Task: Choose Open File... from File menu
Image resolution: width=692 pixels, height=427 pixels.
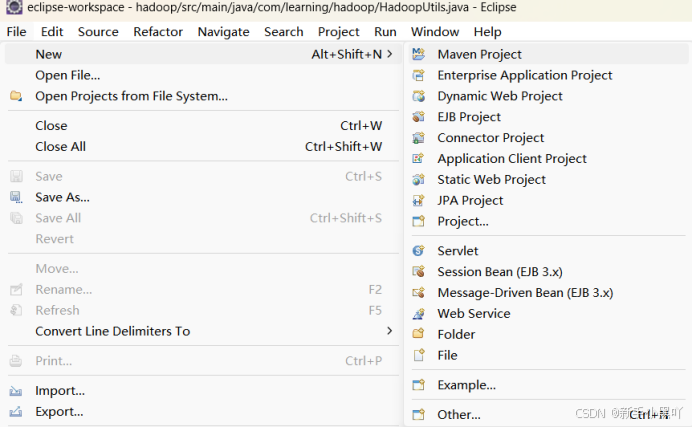Action: click(202, 75)
